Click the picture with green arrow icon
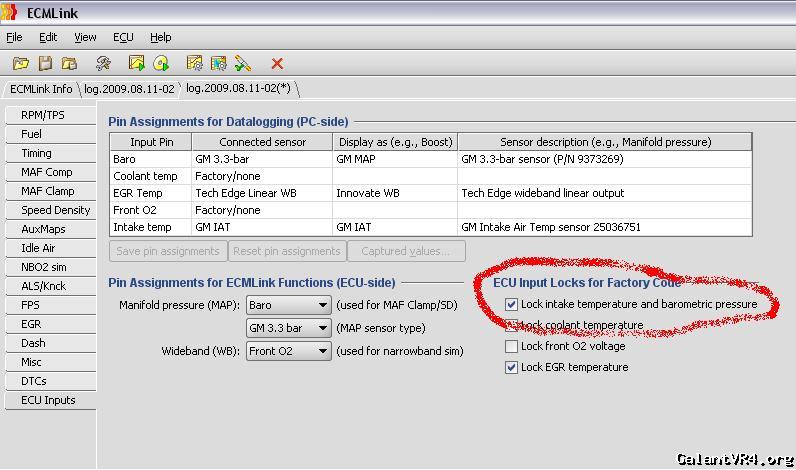796x470 pixels. [x=136, y=63]
